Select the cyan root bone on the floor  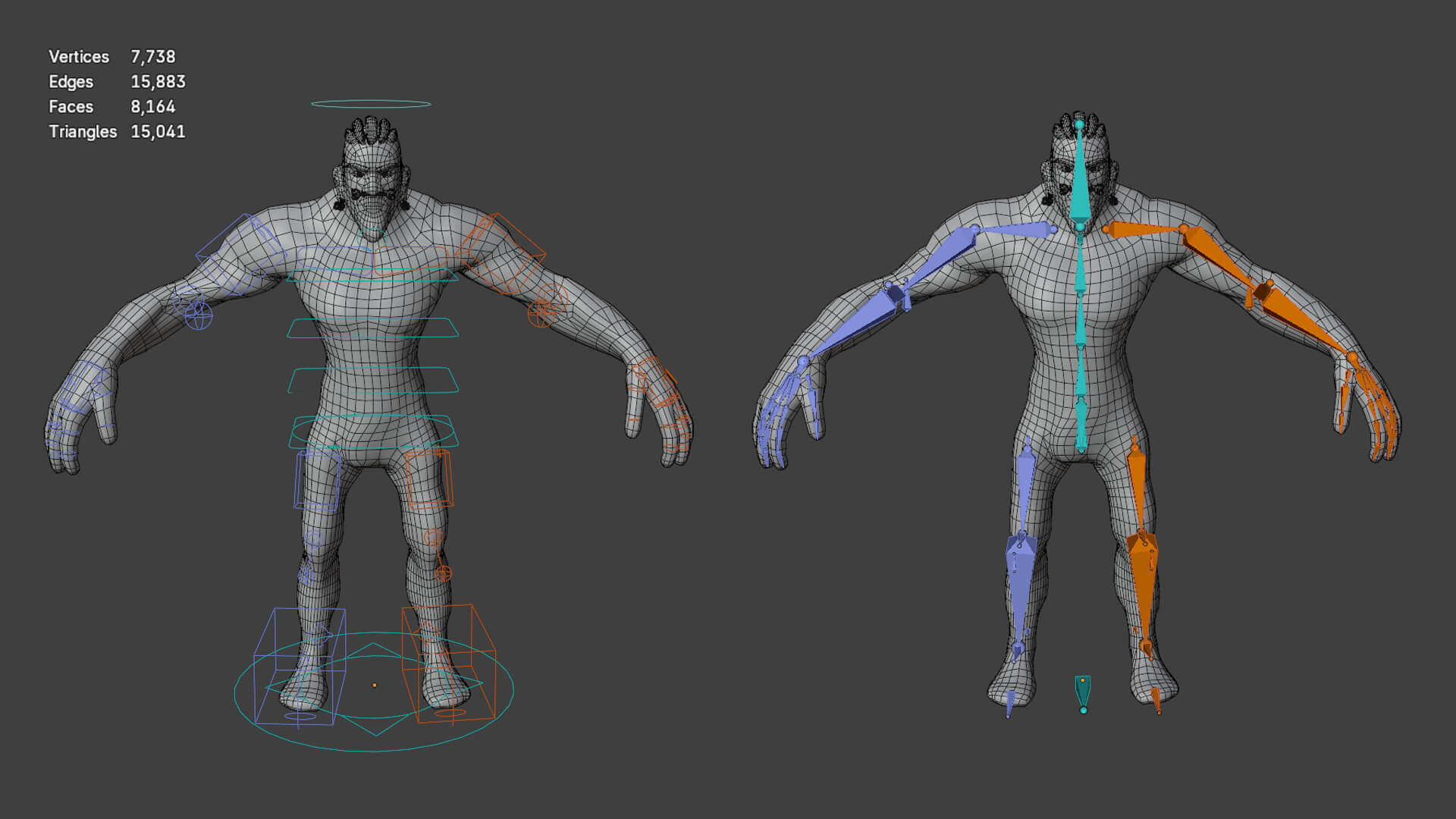tap(1083, 693)
